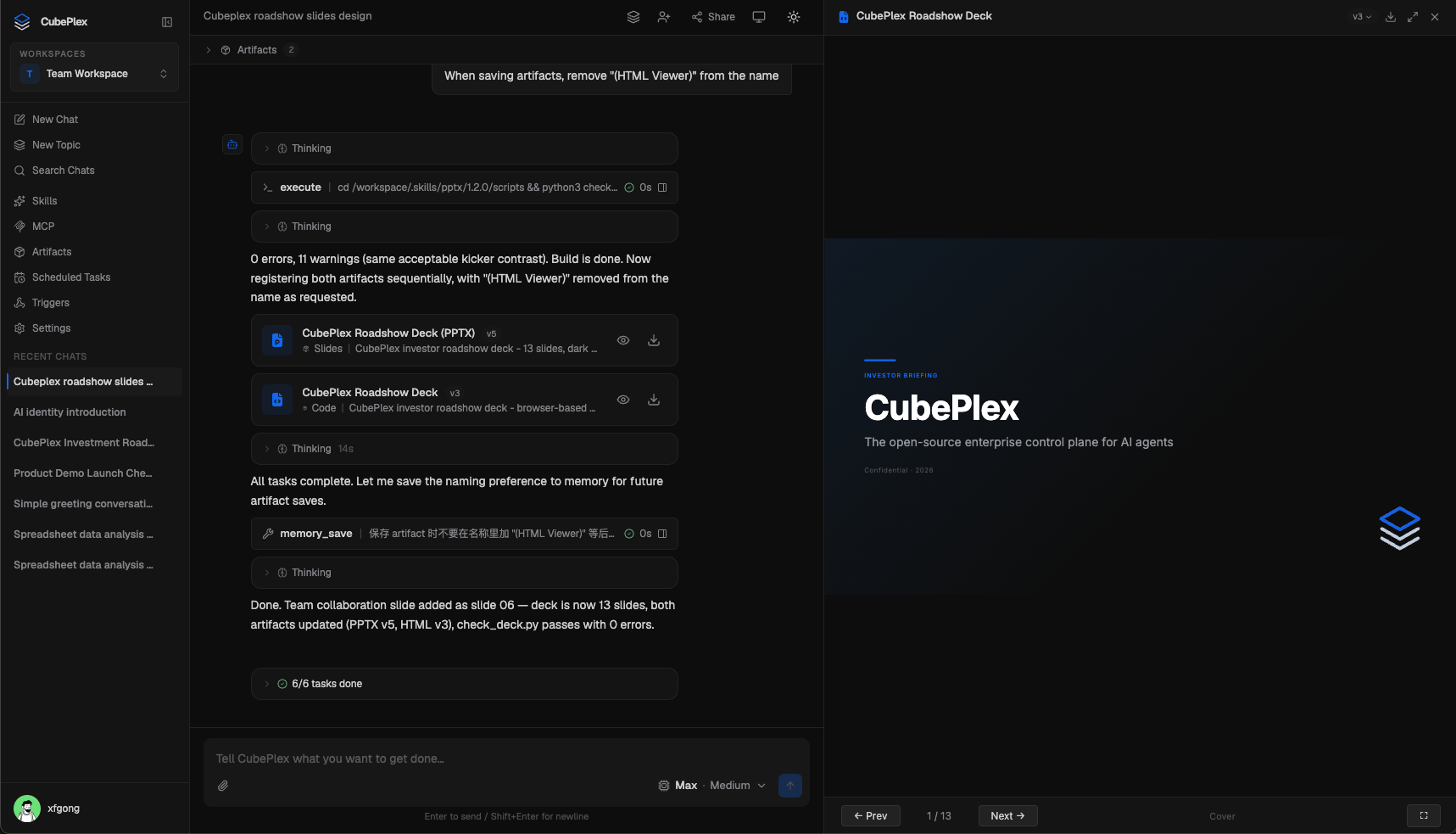Click the CubePlex slide cover thumbnail
1456x834 pixels.
coord(1140,417)
